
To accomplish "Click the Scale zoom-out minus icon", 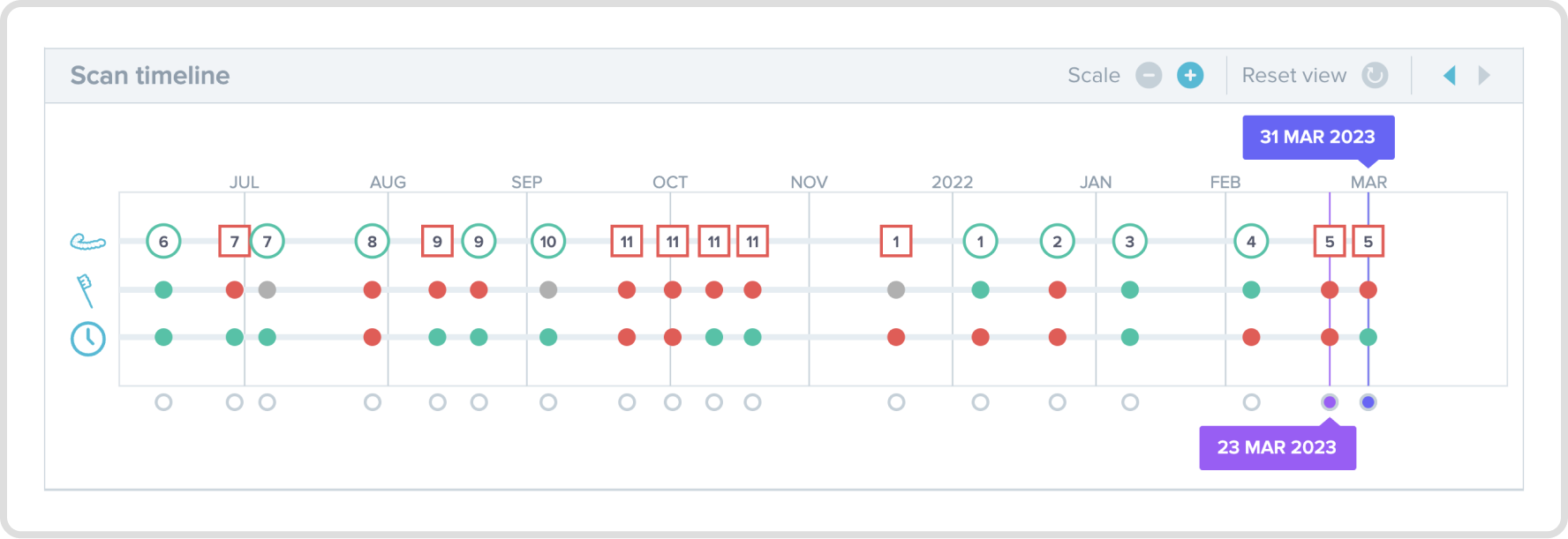I will pyautogui.click(x=1149, y=76).
